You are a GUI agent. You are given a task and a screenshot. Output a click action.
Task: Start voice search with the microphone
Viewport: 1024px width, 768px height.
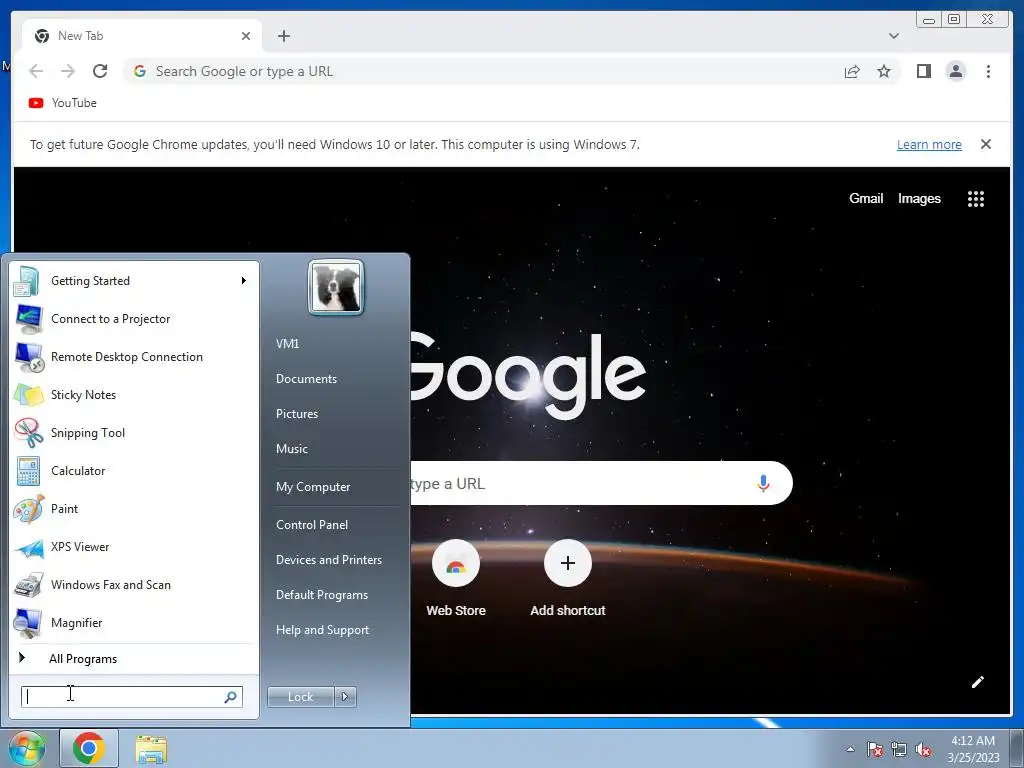coord(763,483)
